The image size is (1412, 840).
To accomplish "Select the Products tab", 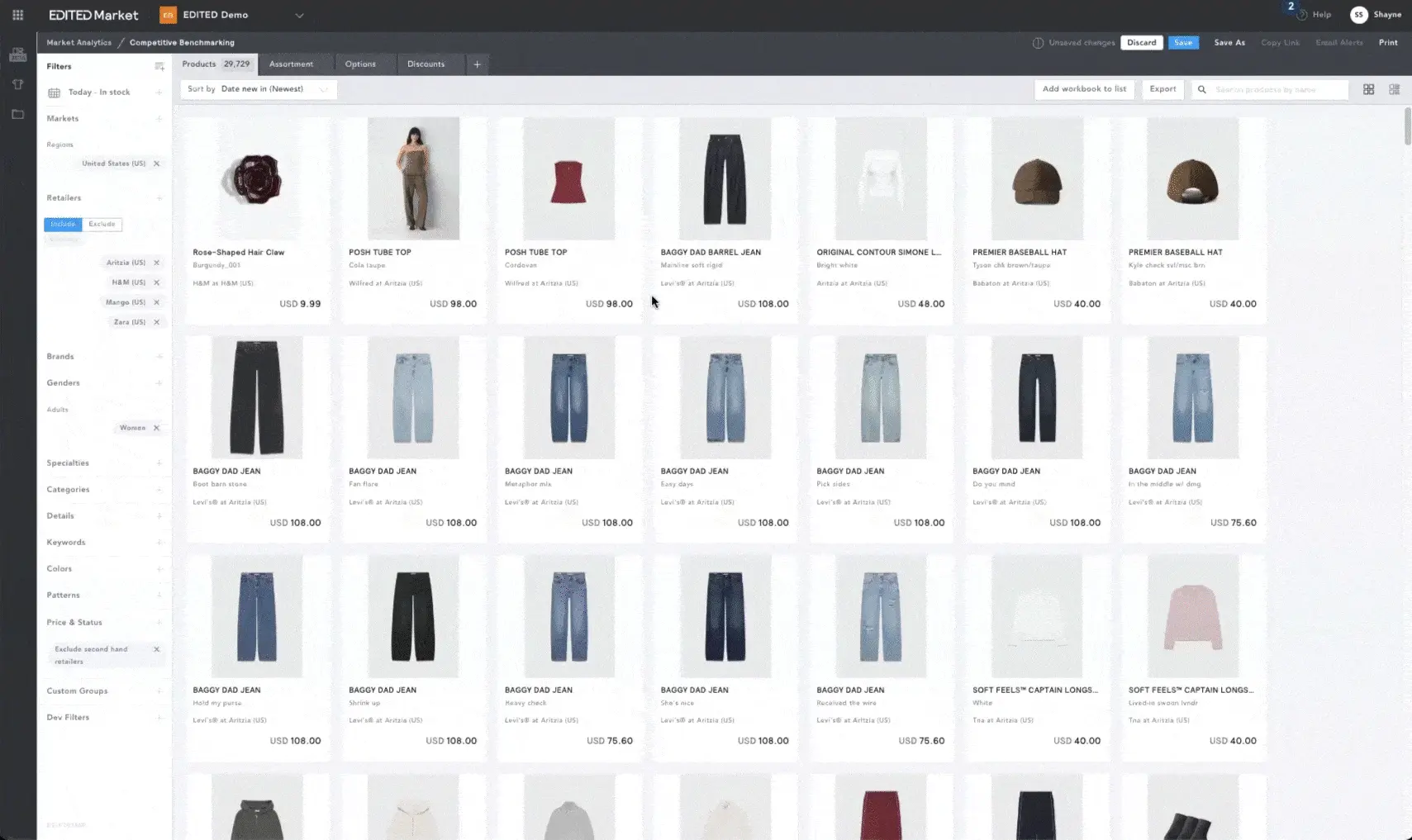I will click(x=215, y=64).
